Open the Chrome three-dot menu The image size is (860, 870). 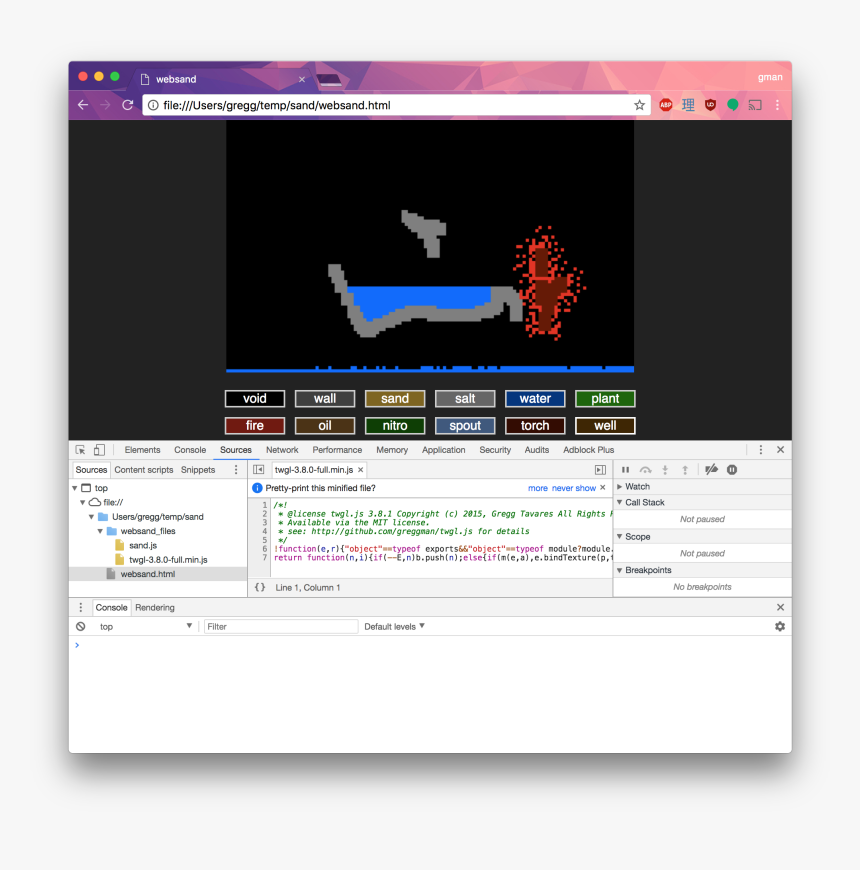tap(777, 105)
